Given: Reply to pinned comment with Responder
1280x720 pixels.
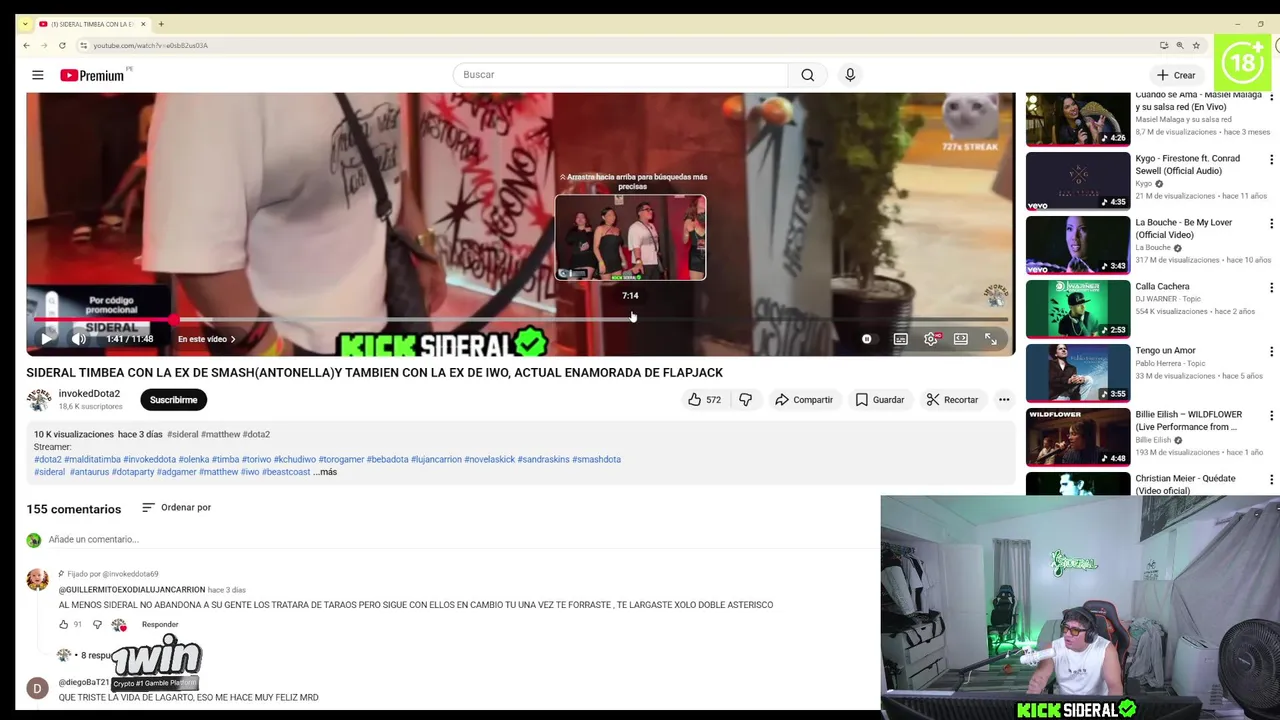Looking at the screenshot, I should [x=160, y=625].
